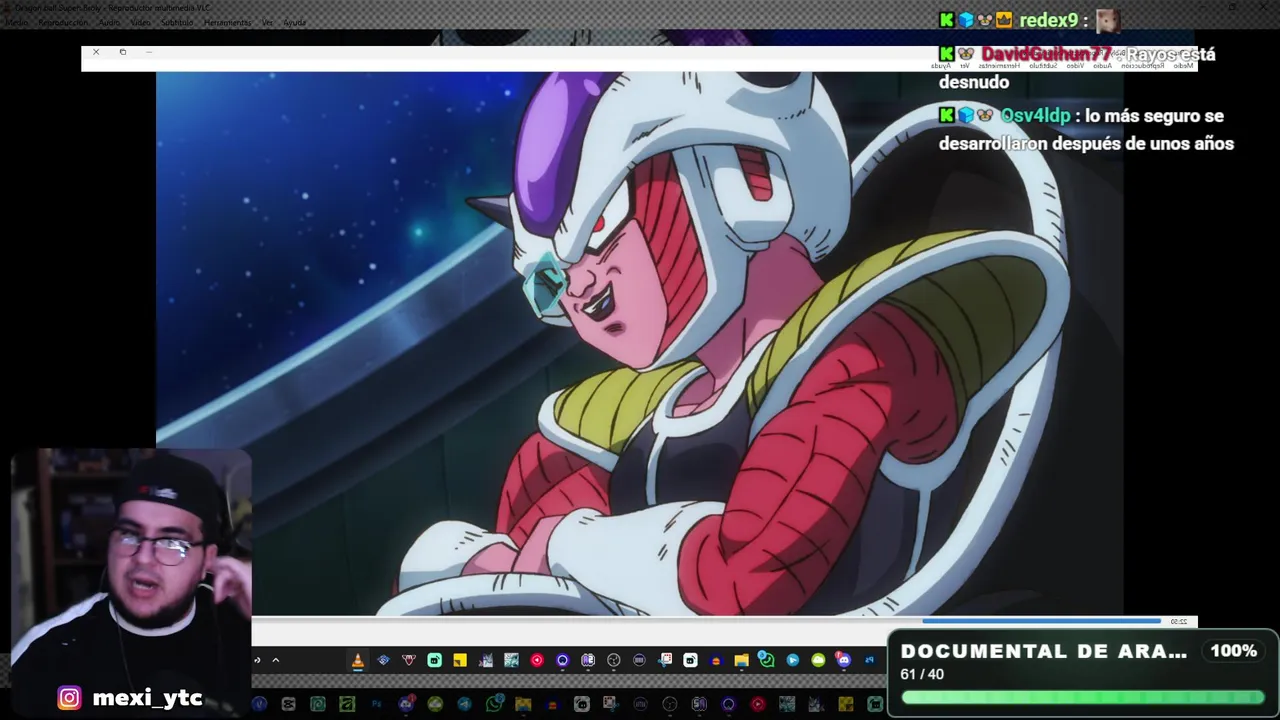Image resolution: width=1280 pixels, height=720 pixels.
Task: Open the yellow Sticky Notes icon in upper taskbar row
Action: tap(460, 660)
